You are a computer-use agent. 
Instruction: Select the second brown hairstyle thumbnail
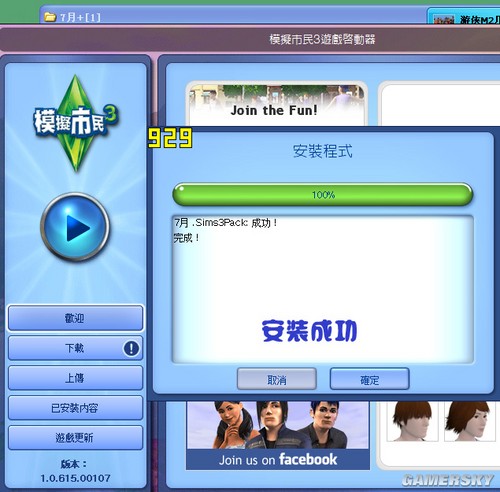470,421
